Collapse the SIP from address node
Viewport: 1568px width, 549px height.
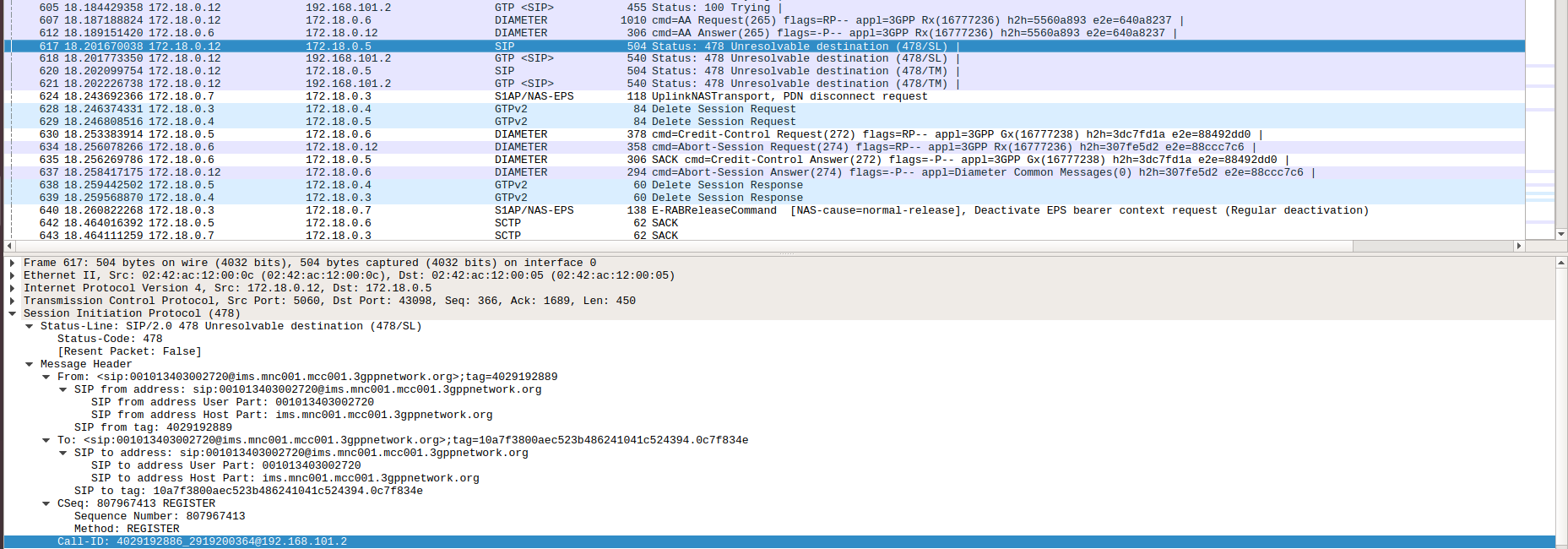(62, 389)
